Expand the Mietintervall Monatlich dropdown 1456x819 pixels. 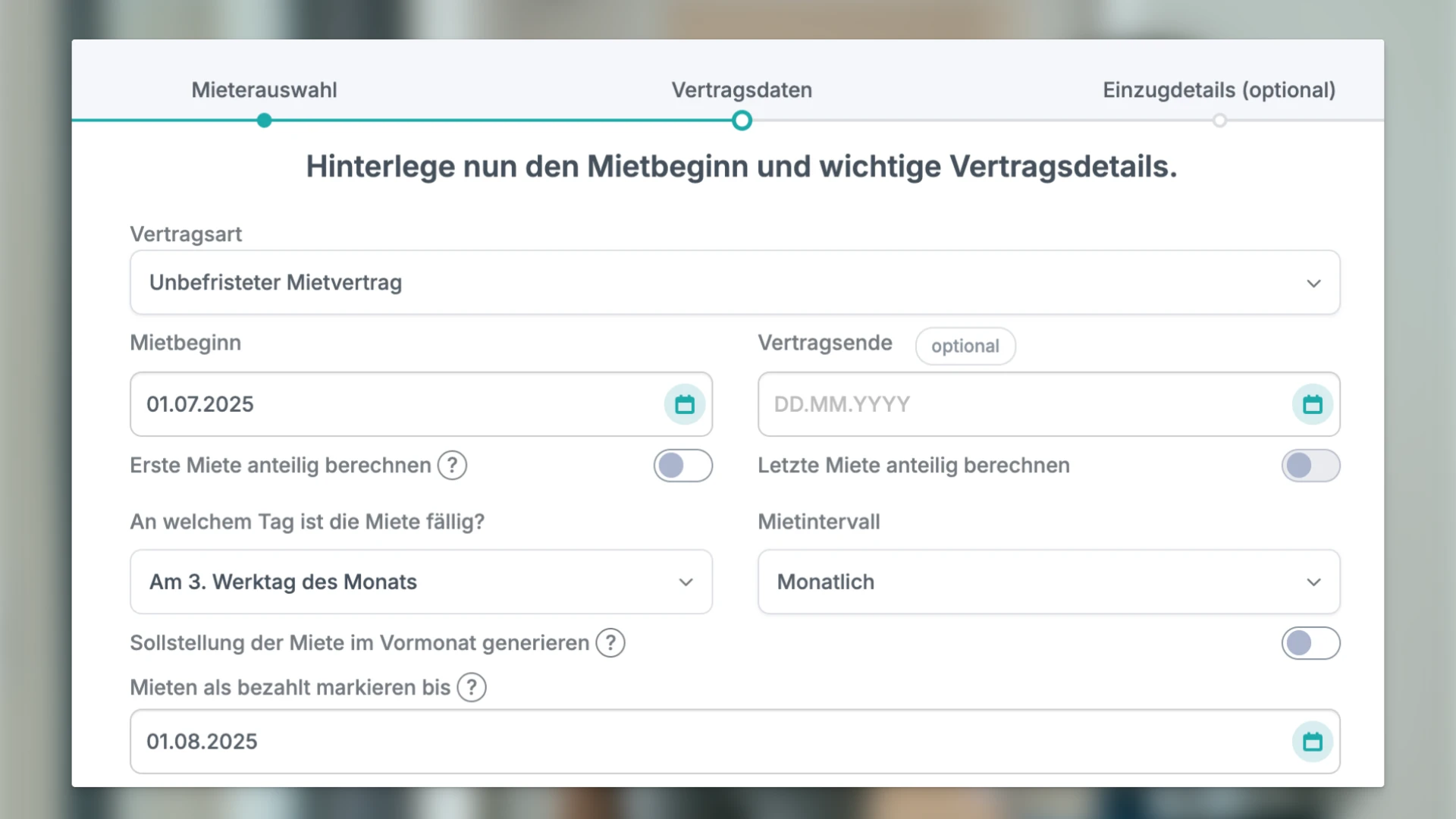point(1048,582)
